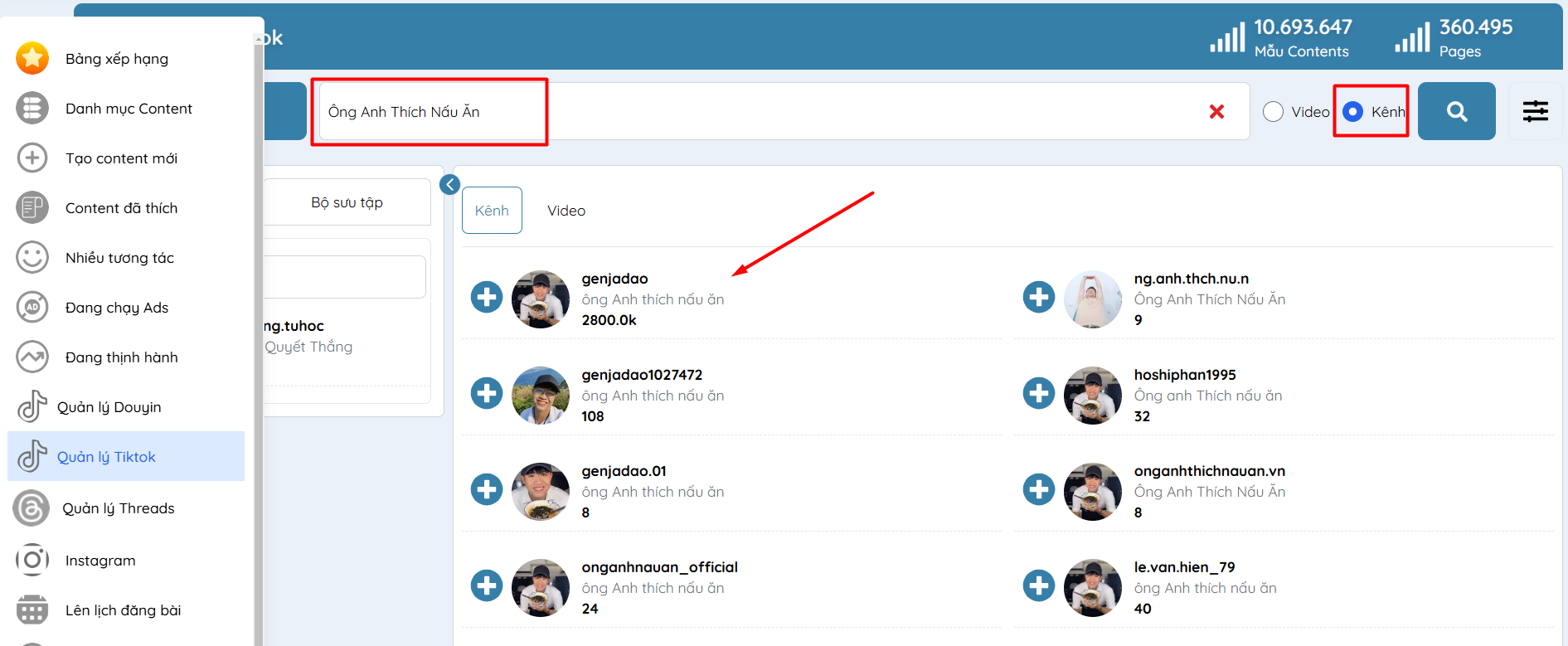Image resolution: width=1568 pixels, height=646 pixels.
Task: Add genjadao channel with plus icon
Action: pos(487,297)
